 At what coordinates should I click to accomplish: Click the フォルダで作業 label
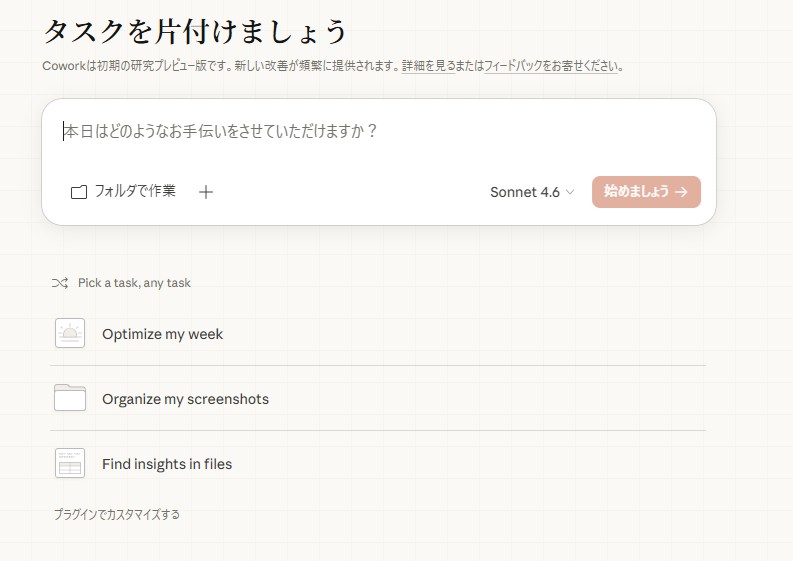pyautogui.click(x=135, y=191)
